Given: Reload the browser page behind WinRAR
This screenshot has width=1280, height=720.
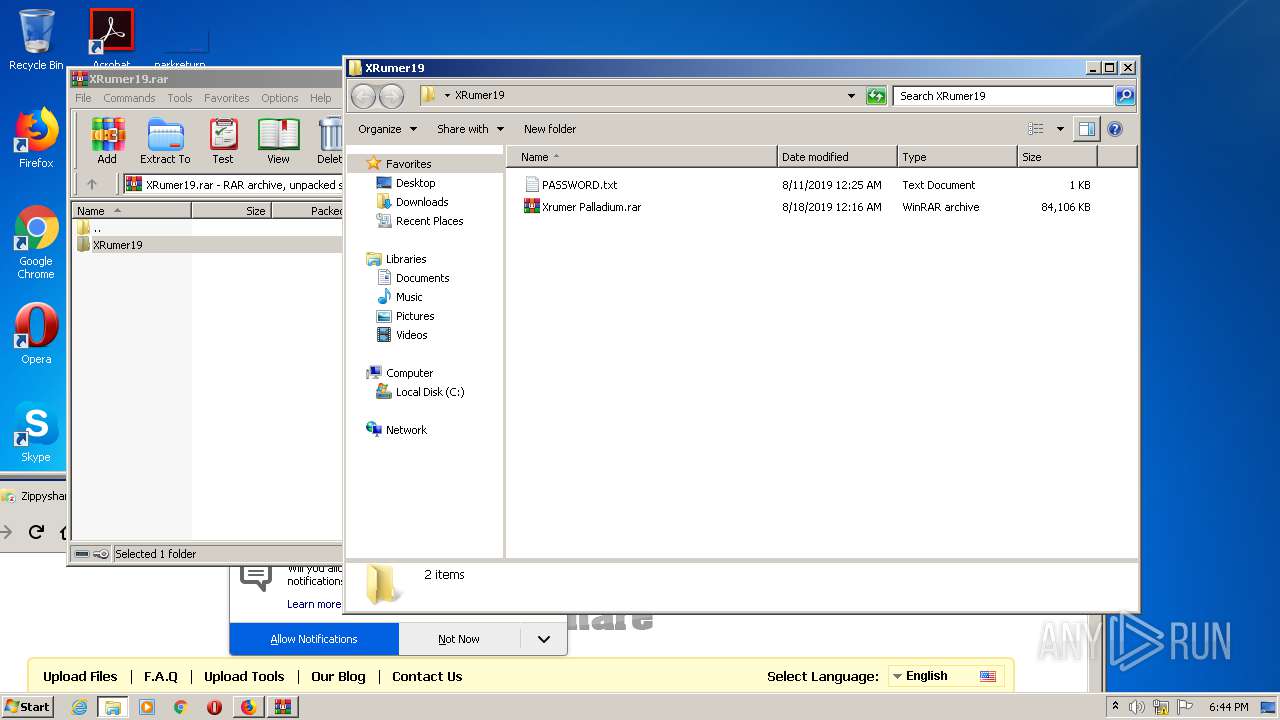Looking at the screenshot, I should 36,532.
